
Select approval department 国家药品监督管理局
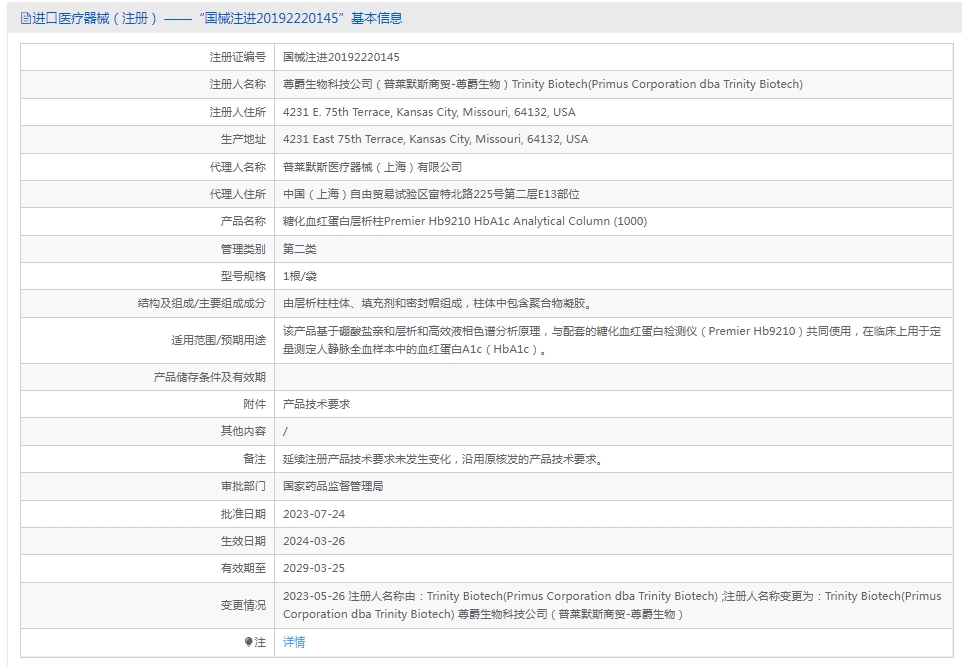tap(333, 486)
